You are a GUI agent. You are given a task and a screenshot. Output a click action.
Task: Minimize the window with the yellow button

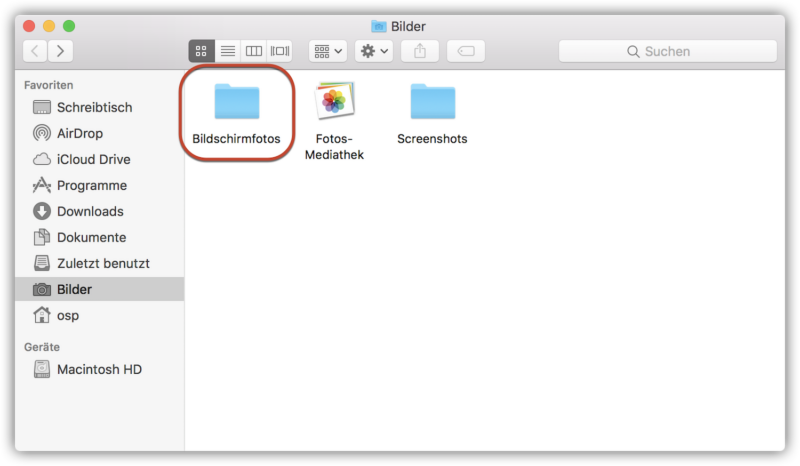pos(49,26)
